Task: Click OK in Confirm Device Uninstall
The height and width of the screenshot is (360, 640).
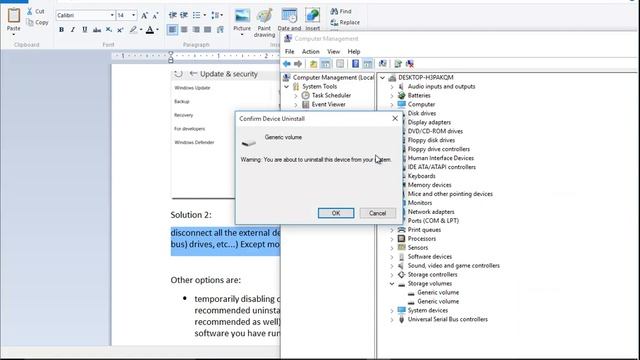Action: coord(336,213)
